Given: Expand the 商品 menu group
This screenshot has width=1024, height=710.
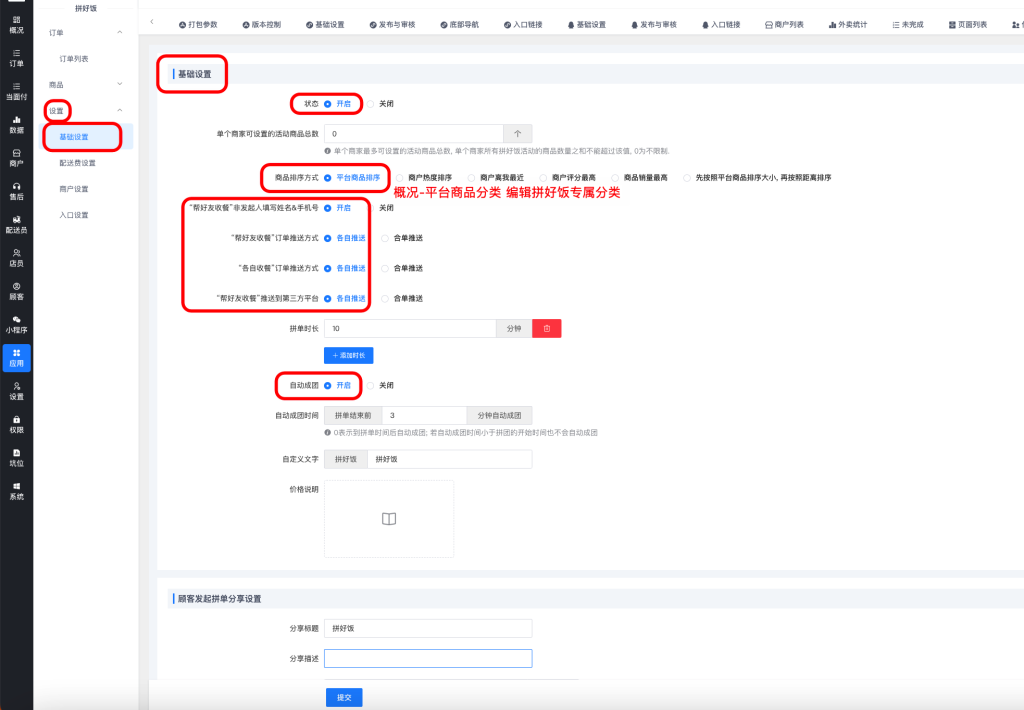Looking at the screenshot, I should pos(120,85).
